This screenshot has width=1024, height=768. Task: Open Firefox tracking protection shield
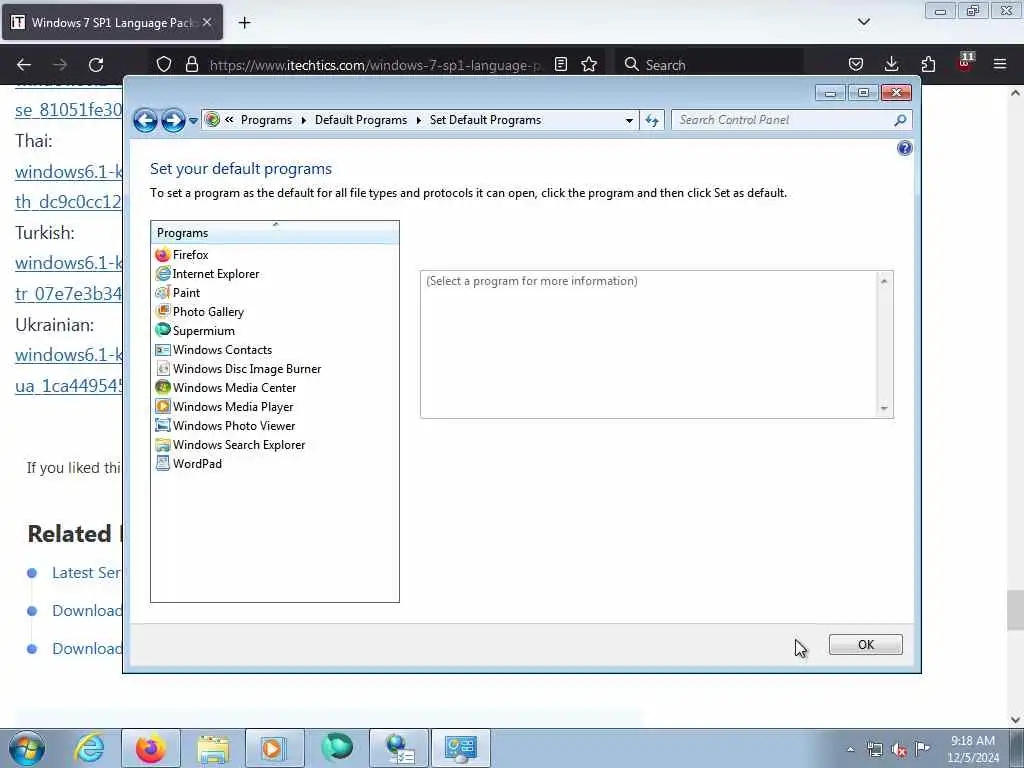tap(164, 64)
